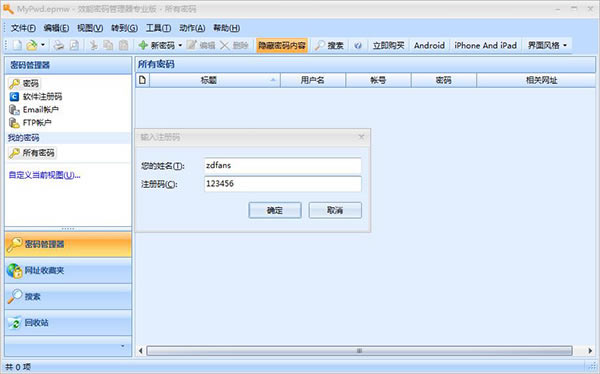
Task: Expand the Open file dropdown arrow
Action: pos(42,46)
